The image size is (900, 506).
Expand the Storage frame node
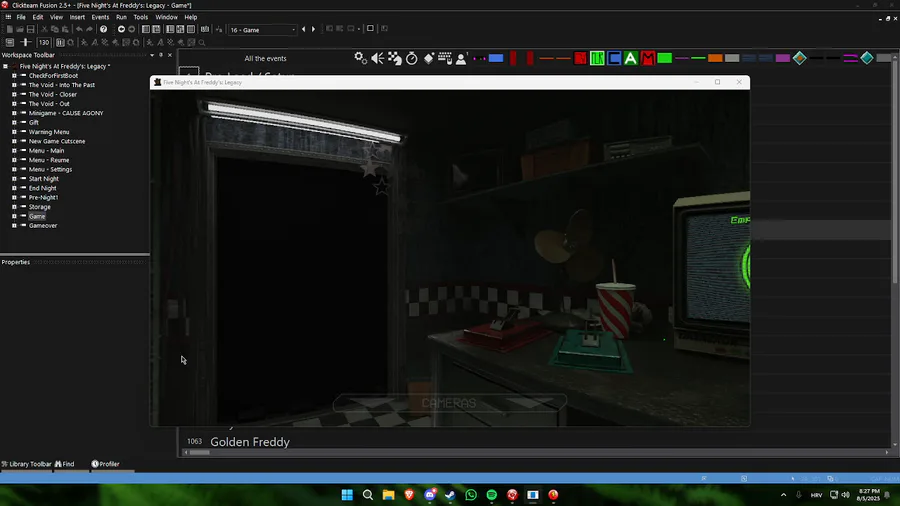14,207
